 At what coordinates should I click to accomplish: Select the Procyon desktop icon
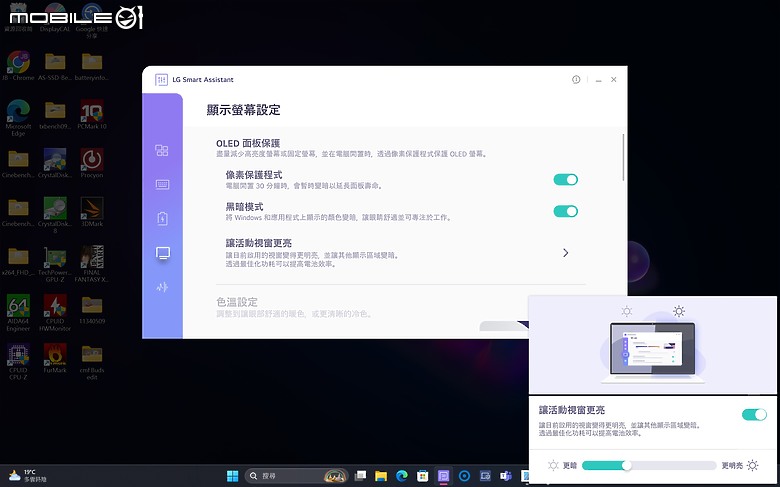(x=92, y=163)
